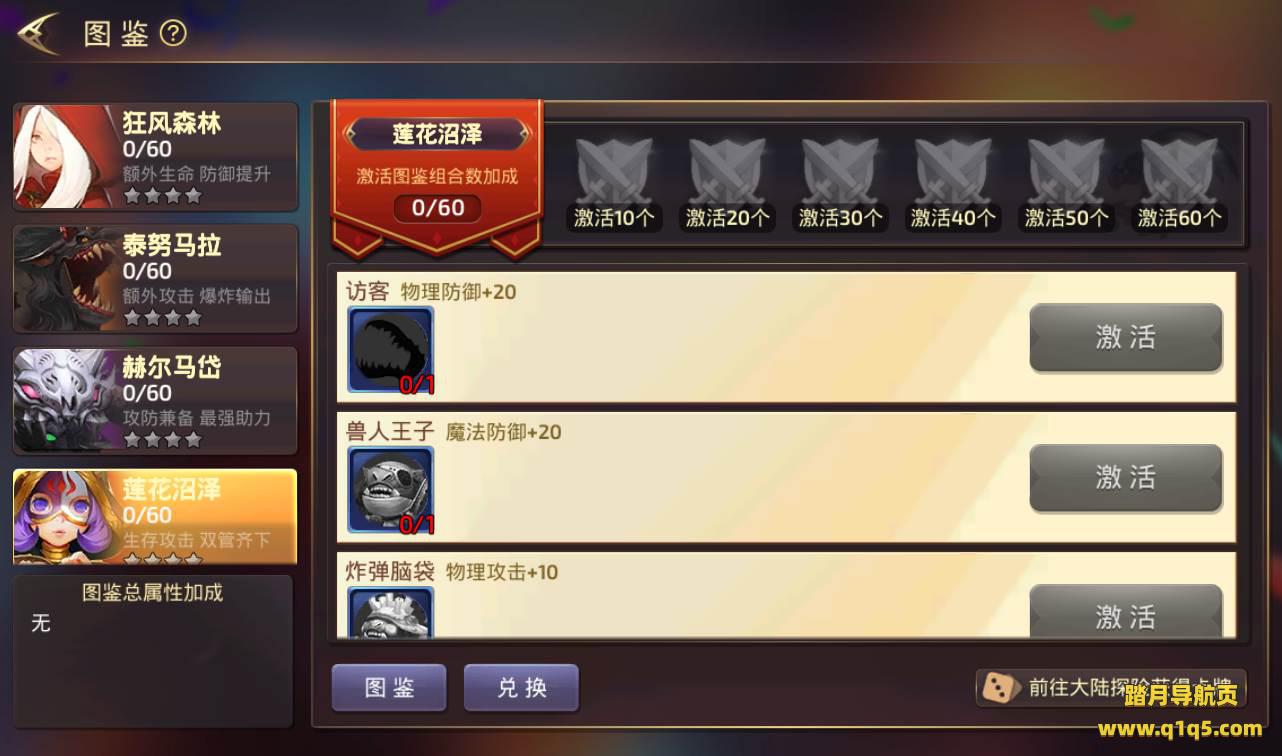Click the 炸弹脑袋 card portrait
Viewport: 1282px width, 756px height.
[391, 612]
